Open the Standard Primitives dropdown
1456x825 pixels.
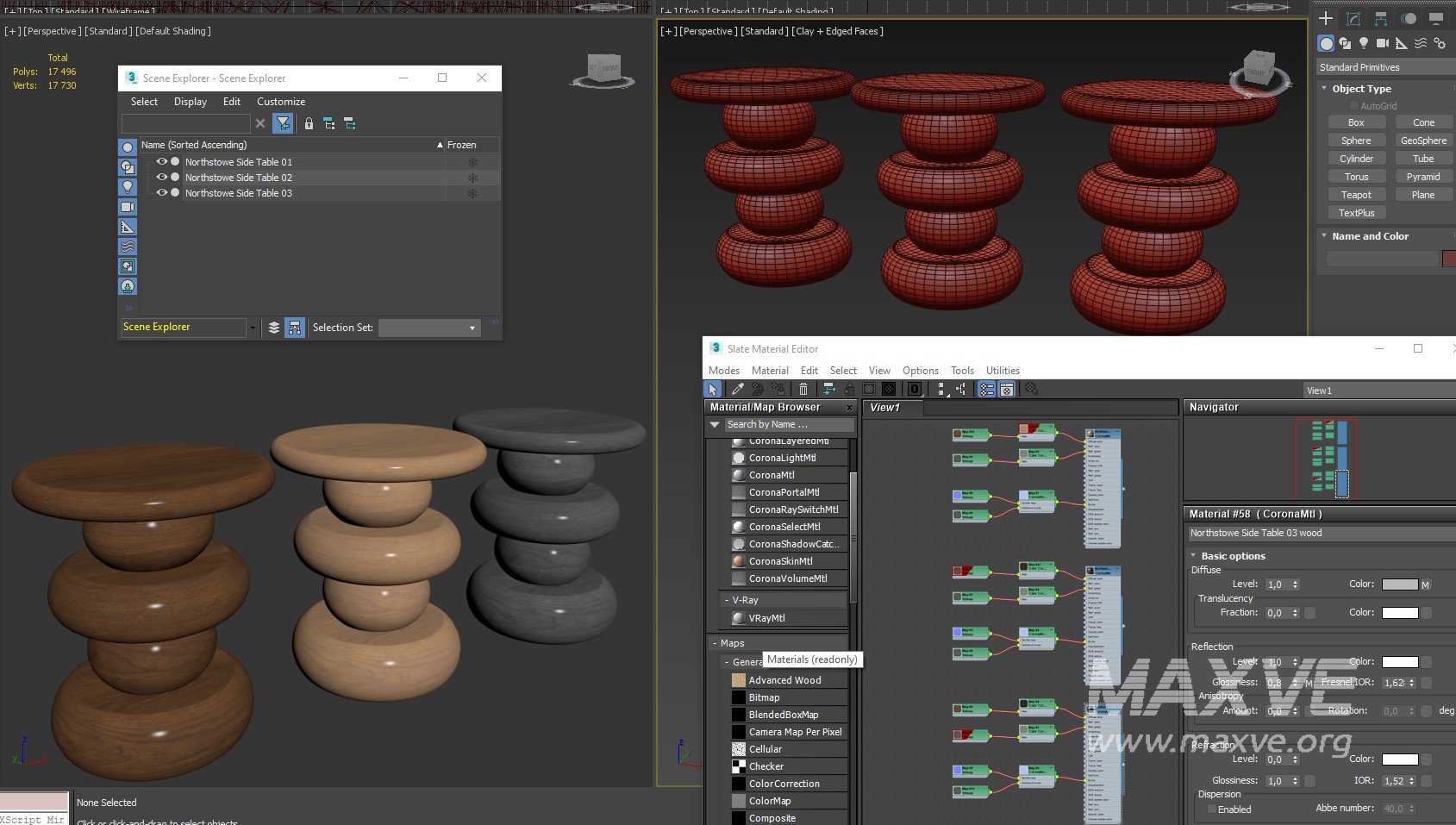coord(1384,67)
